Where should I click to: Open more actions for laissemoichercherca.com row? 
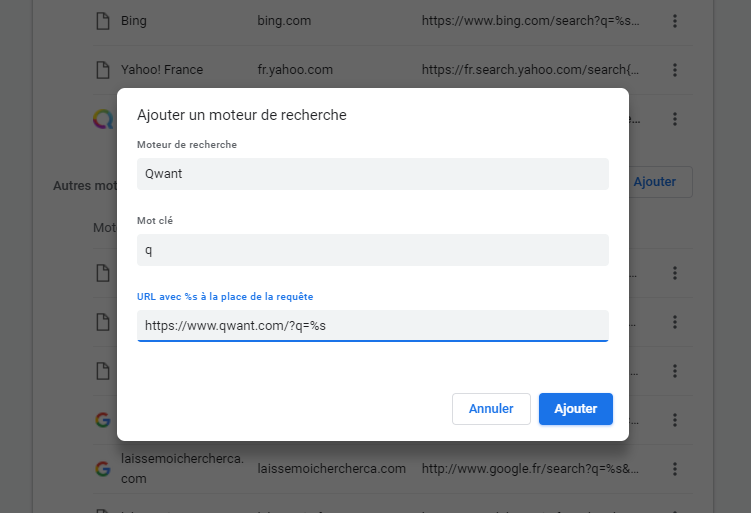[675, 468]
